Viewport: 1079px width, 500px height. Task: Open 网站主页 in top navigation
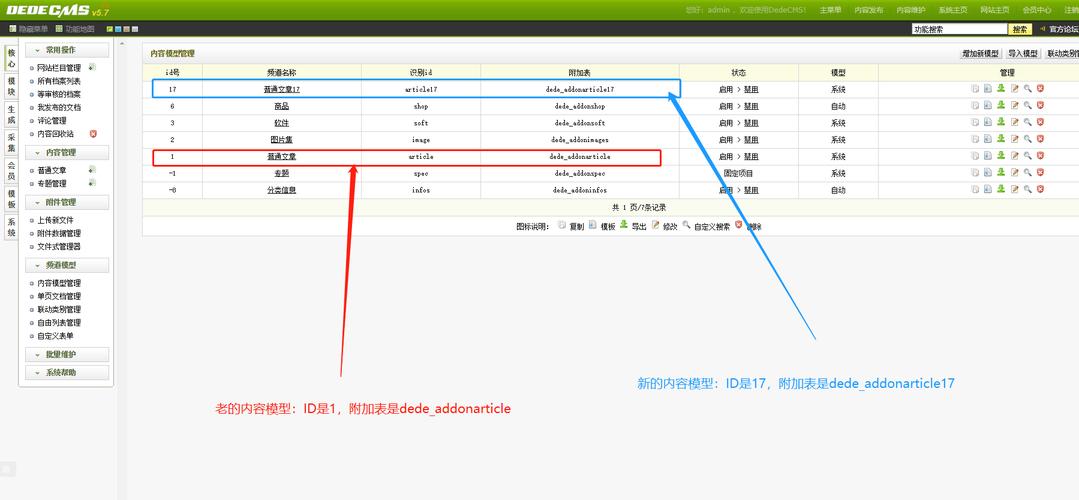(x=994, y=10)
